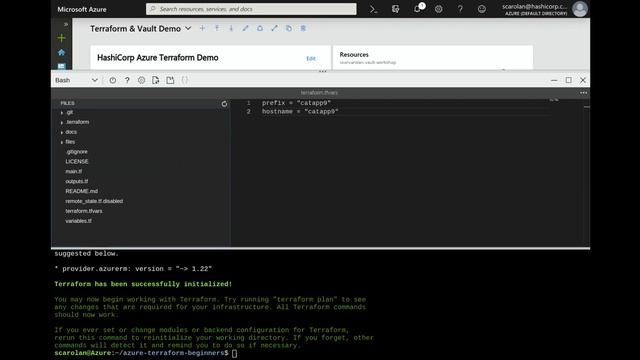Clone the dashboard
Viewport: 640px width, 360px height.
point(289,28)
